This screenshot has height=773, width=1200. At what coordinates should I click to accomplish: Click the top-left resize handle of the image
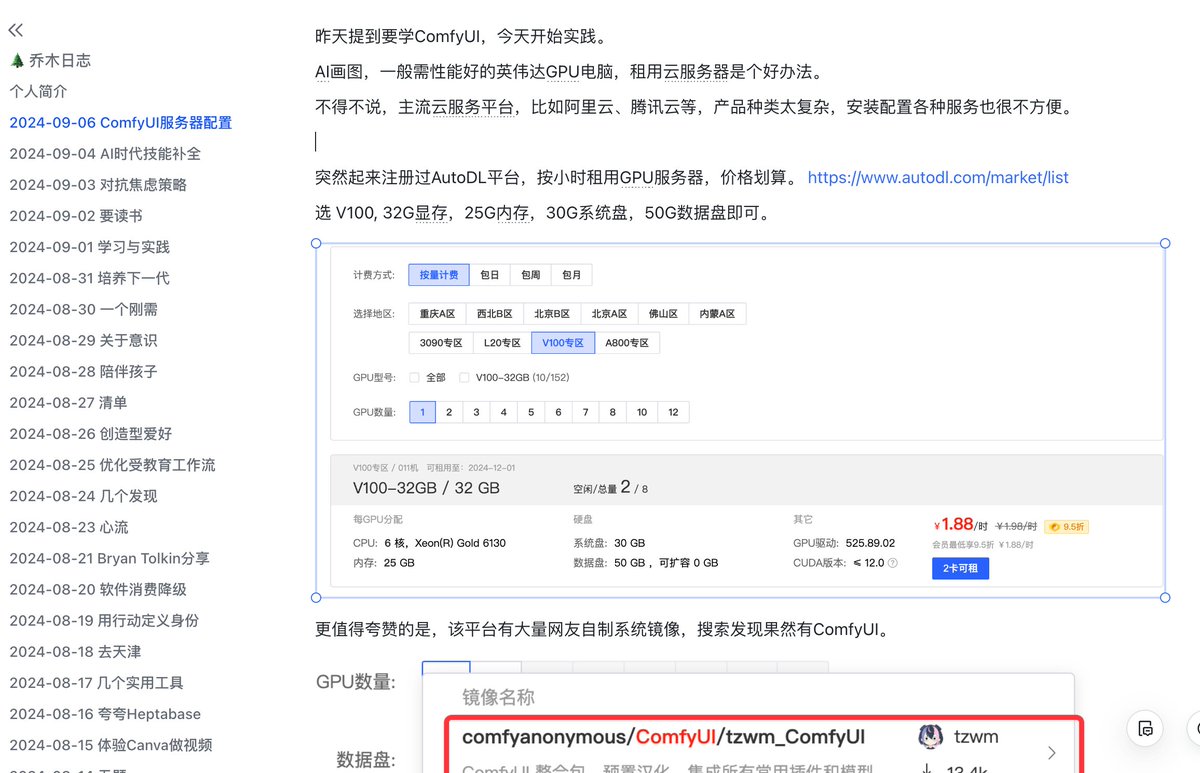coord(316,243)
